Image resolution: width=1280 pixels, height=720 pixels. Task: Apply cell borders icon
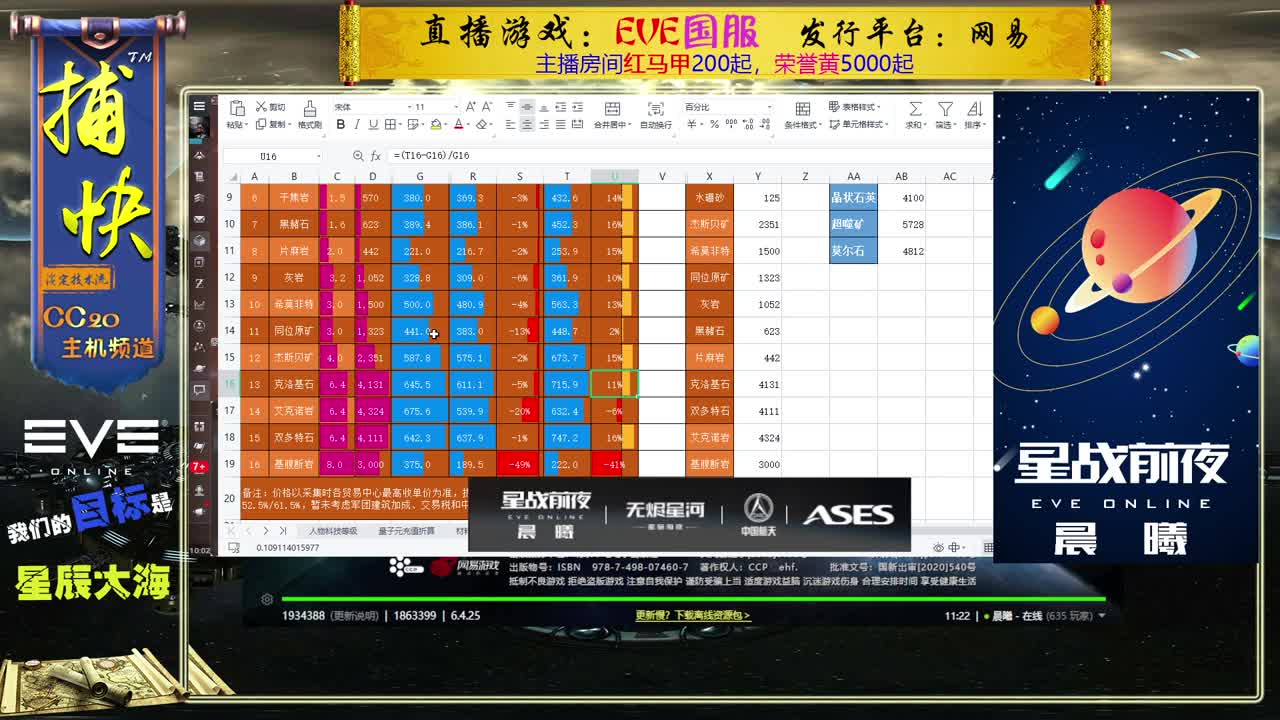click(x=391, y=125)
